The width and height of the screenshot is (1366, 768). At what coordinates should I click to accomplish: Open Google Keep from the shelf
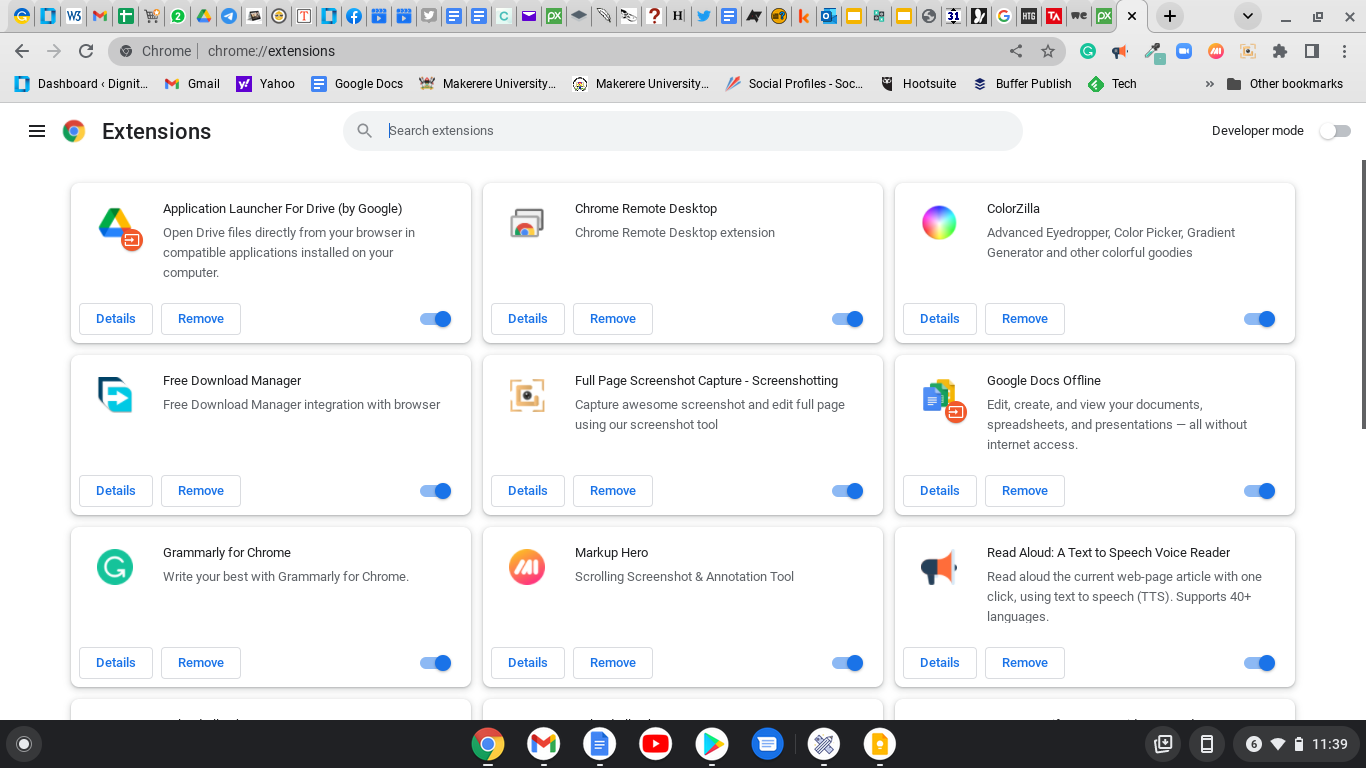pos(880,743)
